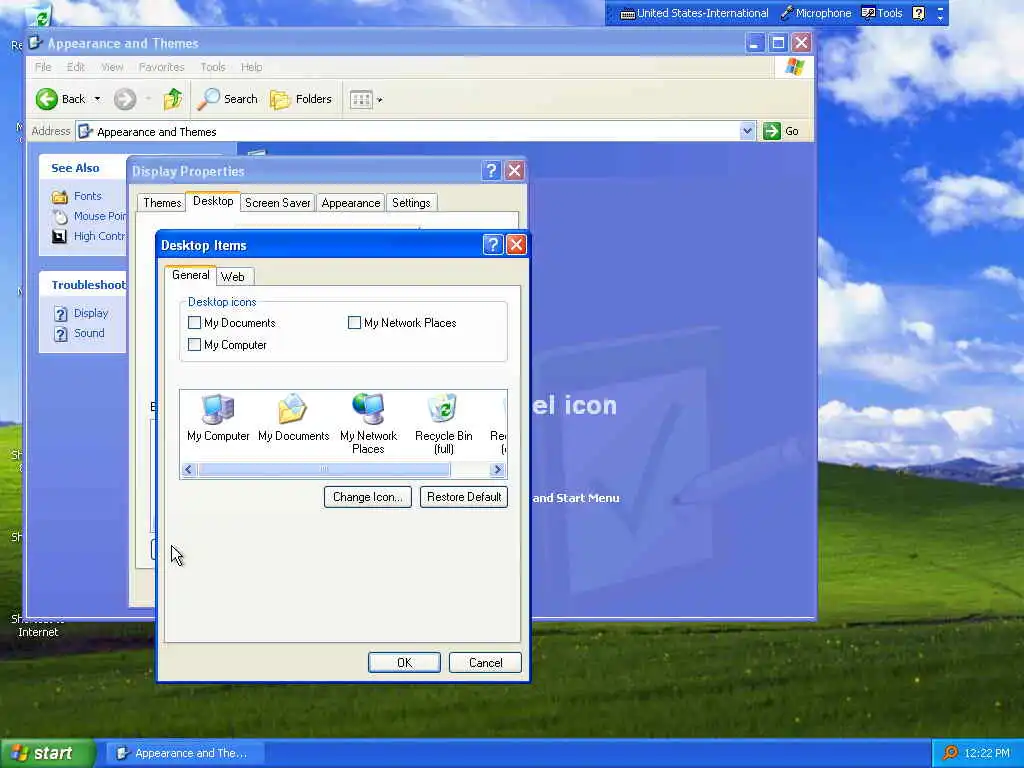Open the Back button history dropdown arrow

[x=97, y=99]
